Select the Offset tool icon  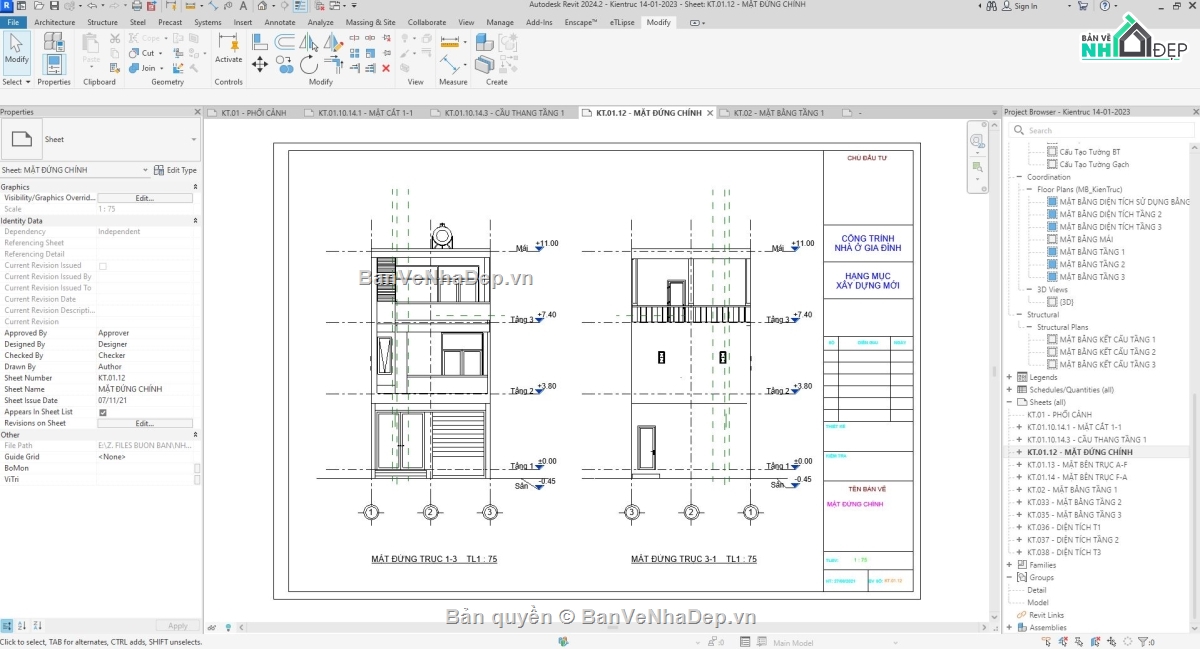click(284, 39)
